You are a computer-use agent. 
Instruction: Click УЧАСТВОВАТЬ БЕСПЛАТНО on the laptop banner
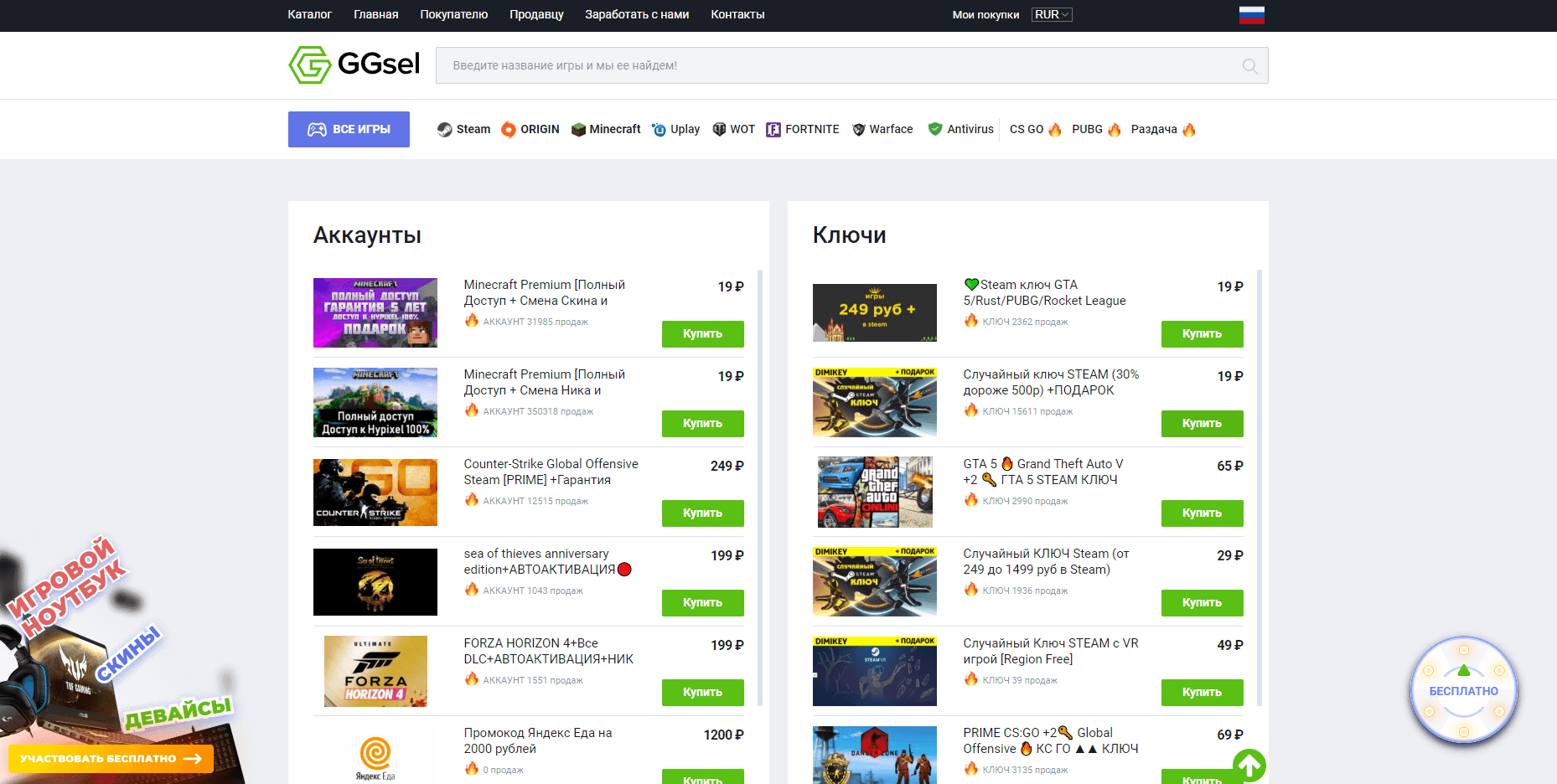click(x=110, y=758)
